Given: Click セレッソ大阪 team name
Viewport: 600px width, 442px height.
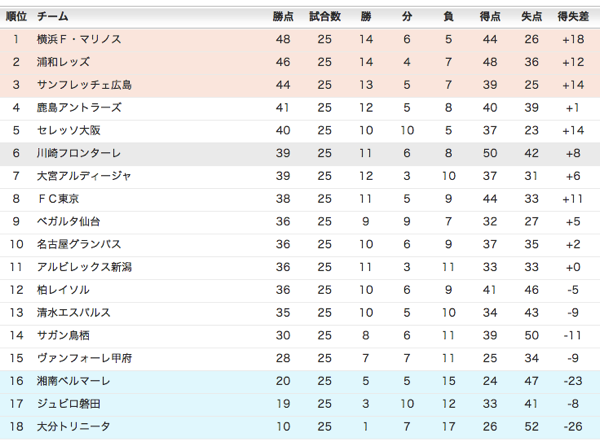Looking at the screenshot, I should pyautogui.click(x=68, y=130).
